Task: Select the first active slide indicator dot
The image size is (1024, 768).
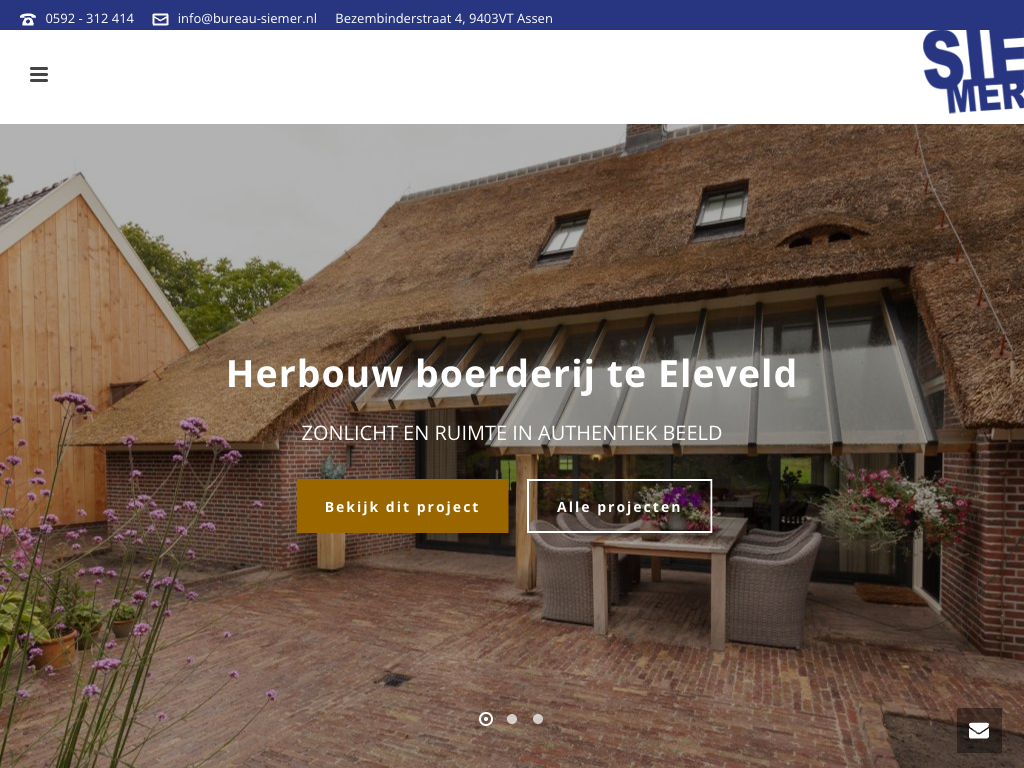Action: pos(486,719)
